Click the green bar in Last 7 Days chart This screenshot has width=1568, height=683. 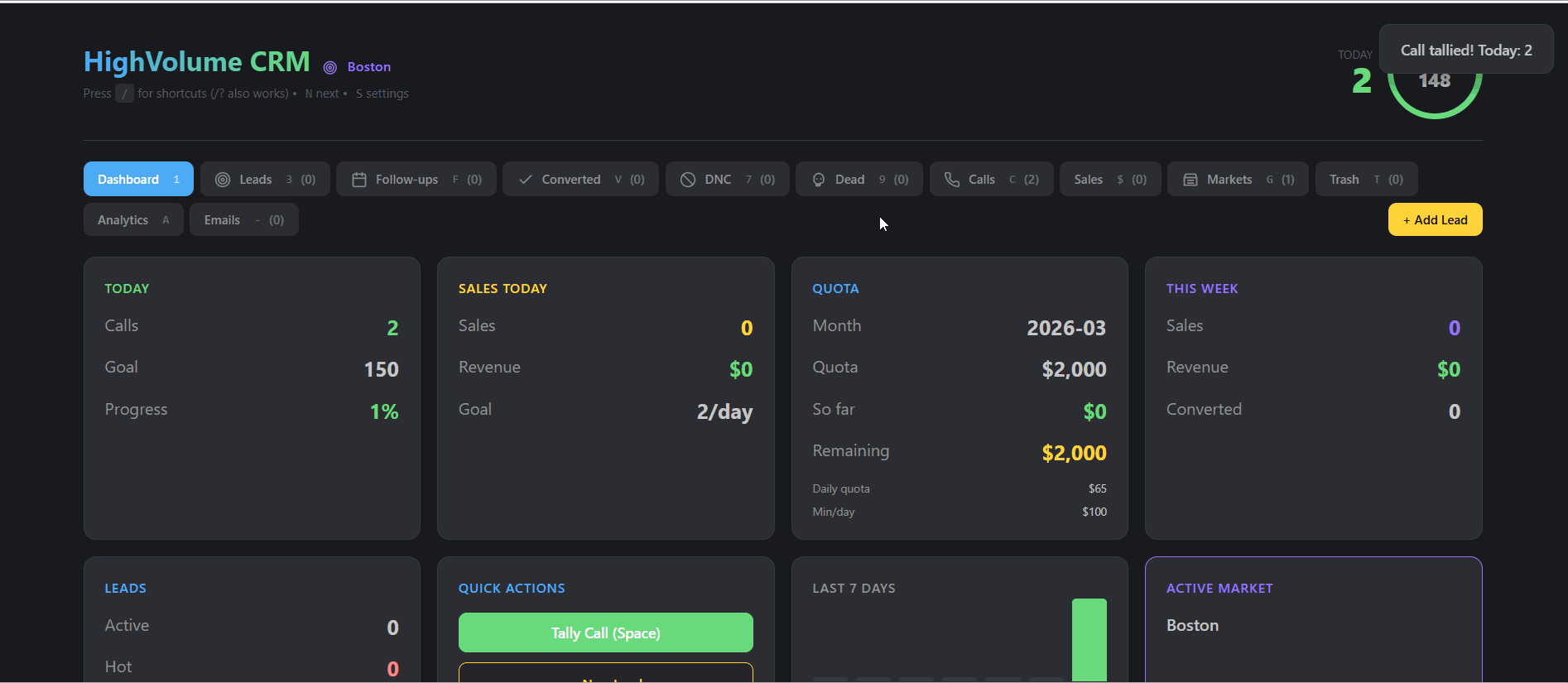click(x=1089, y=639)
